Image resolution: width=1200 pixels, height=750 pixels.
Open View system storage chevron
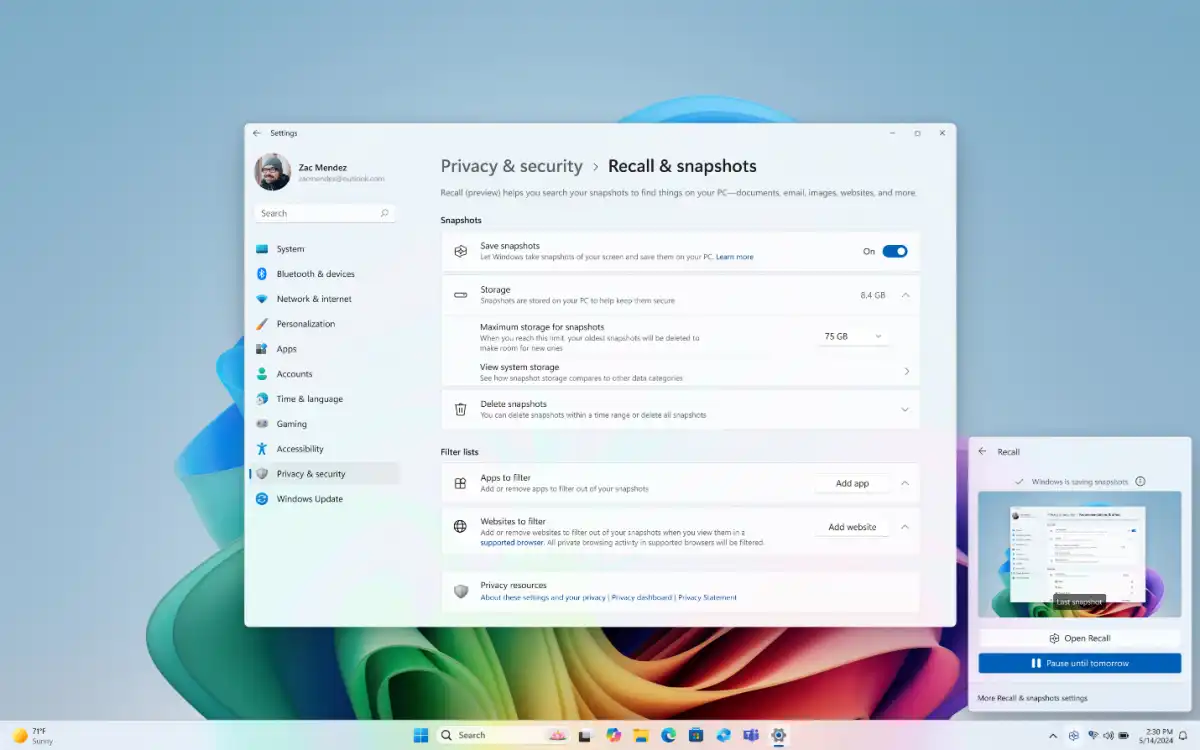click(x=907, y=371)
